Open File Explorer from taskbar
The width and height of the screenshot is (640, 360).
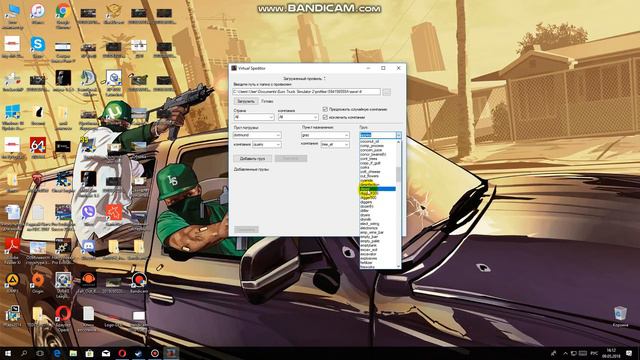click(73, 353)
